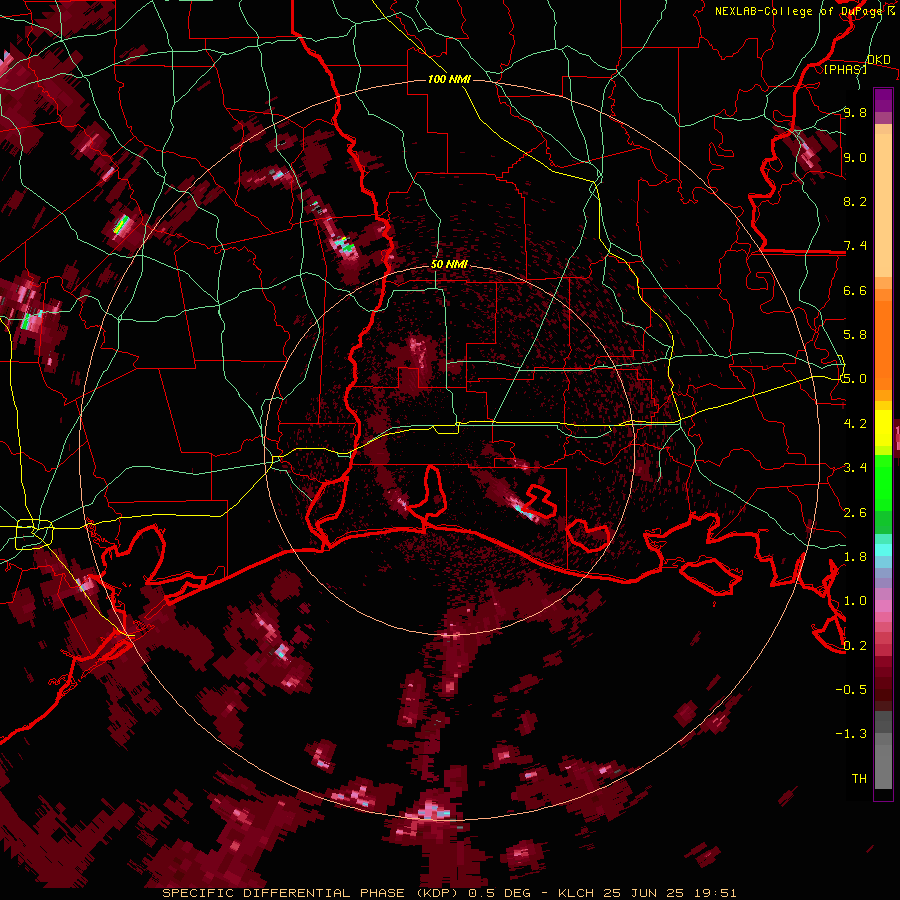Click the 5.0 scale value
The image size is (900, 900).
855,379
